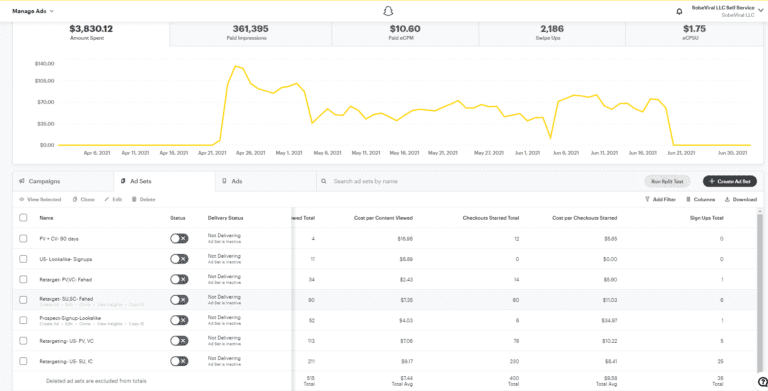
Task: Check the Retarget- SU,SC- Fahad checkbox
Action: pos(23,299)
